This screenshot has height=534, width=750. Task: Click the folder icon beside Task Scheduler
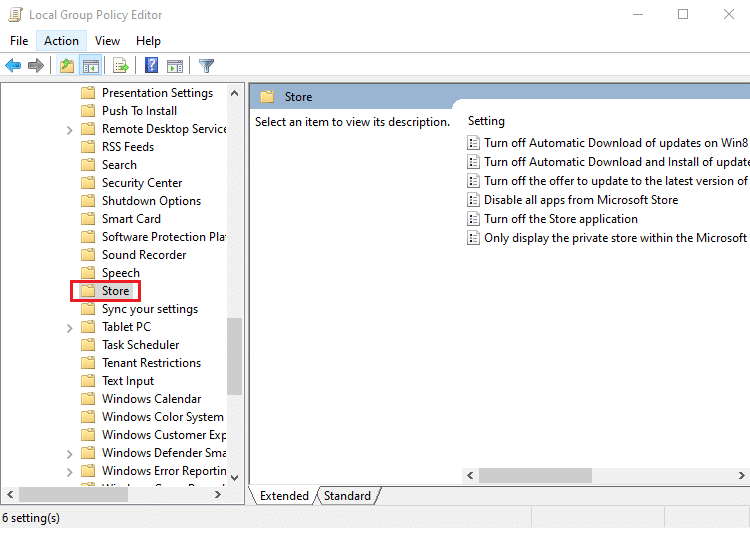point(88,345)
